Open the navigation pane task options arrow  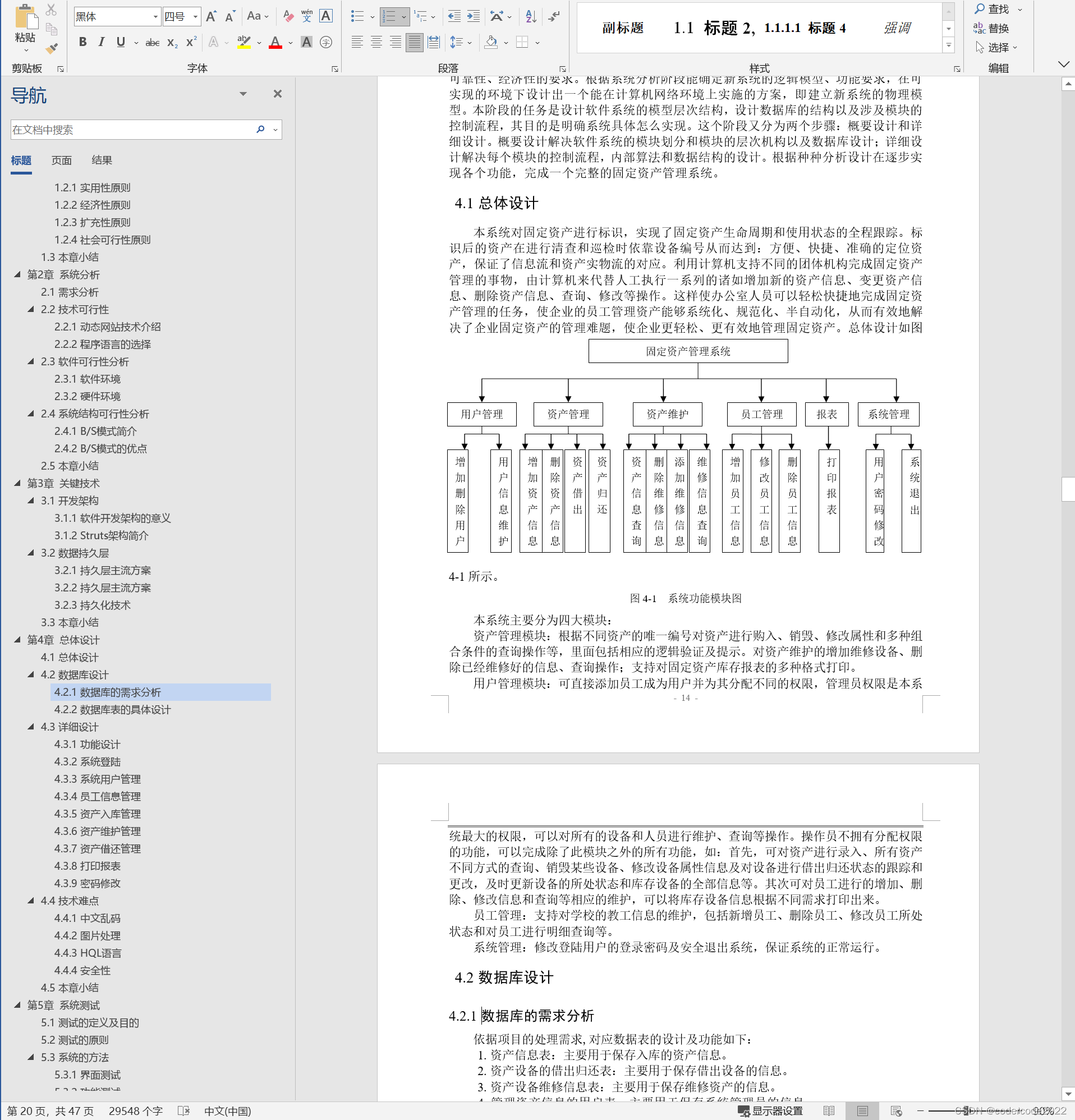[243, 94]
